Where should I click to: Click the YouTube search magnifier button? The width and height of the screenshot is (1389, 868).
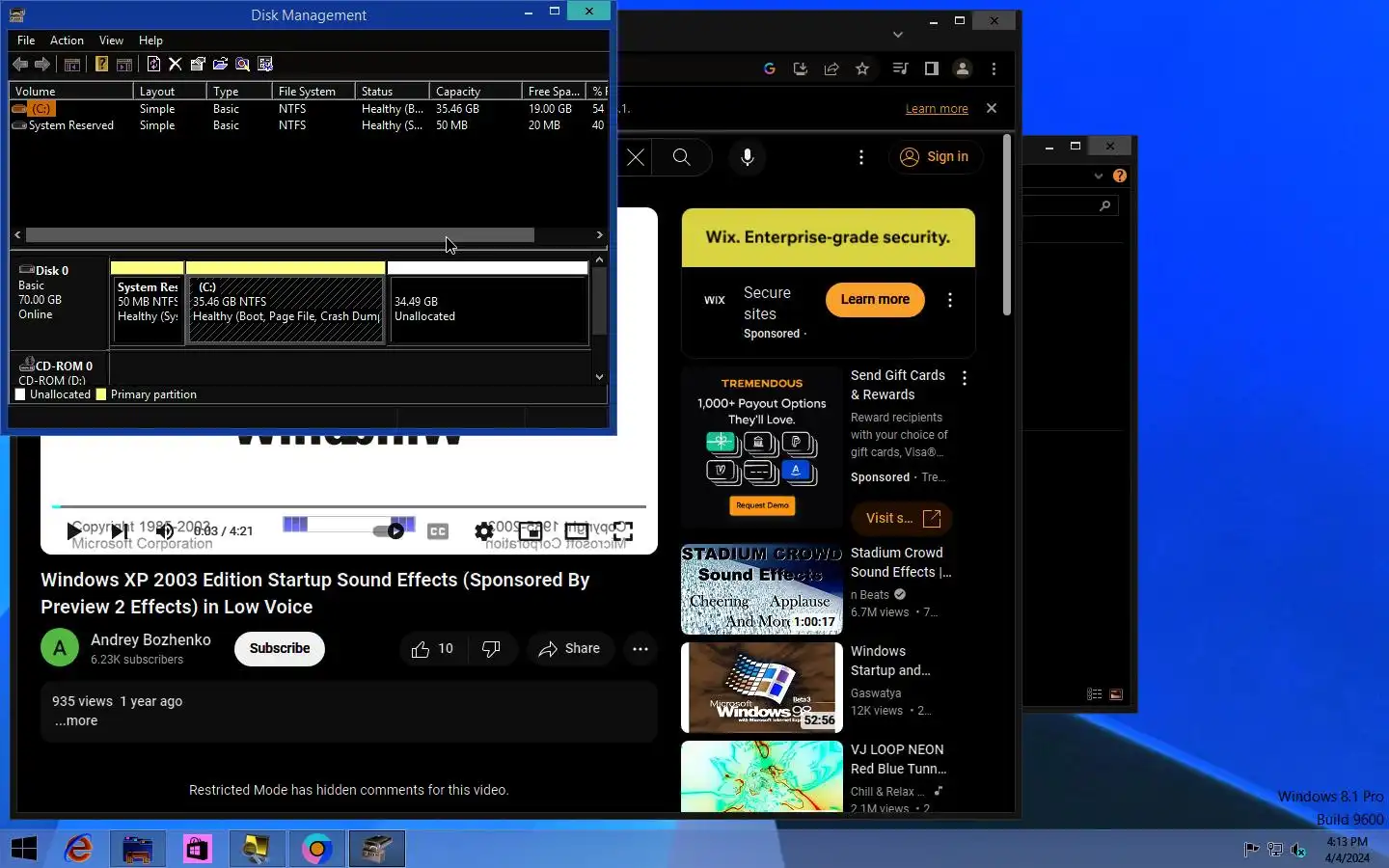682,157
